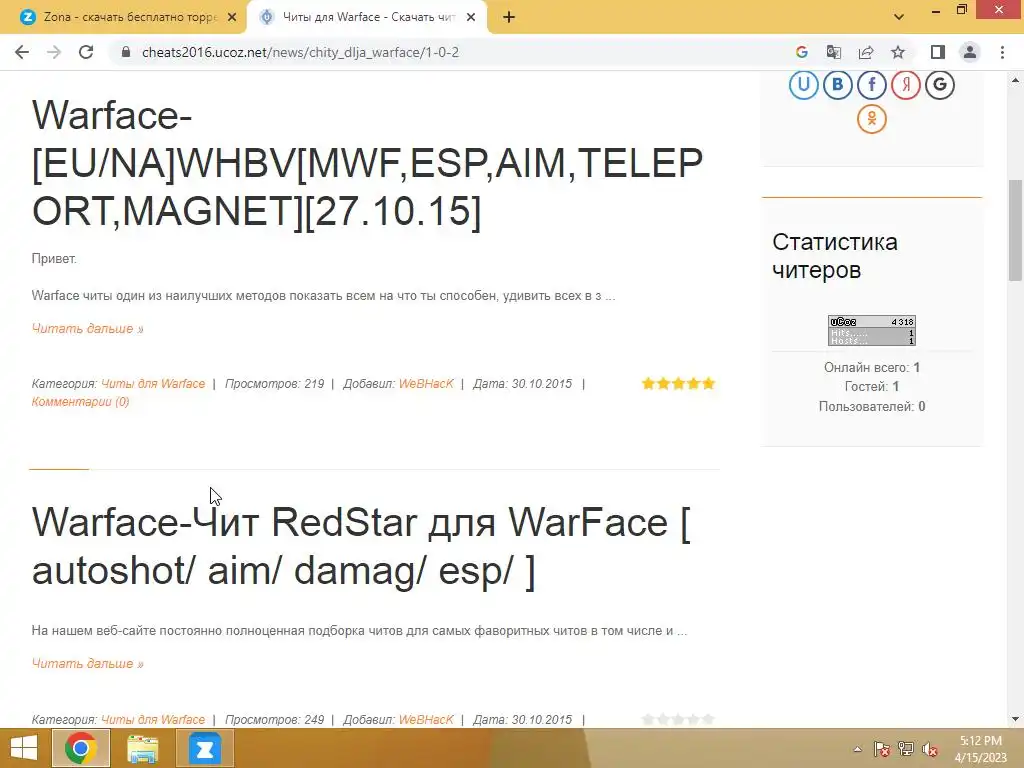The height and width of the screenshot is (768, 1024).
Task: Open WeBHacK author of RedStar post
Action: 426,720
